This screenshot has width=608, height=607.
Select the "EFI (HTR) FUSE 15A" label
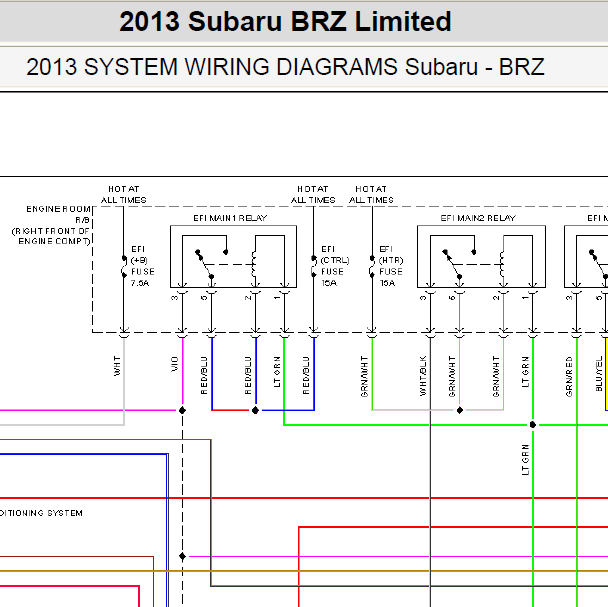[x=391, y=266]
